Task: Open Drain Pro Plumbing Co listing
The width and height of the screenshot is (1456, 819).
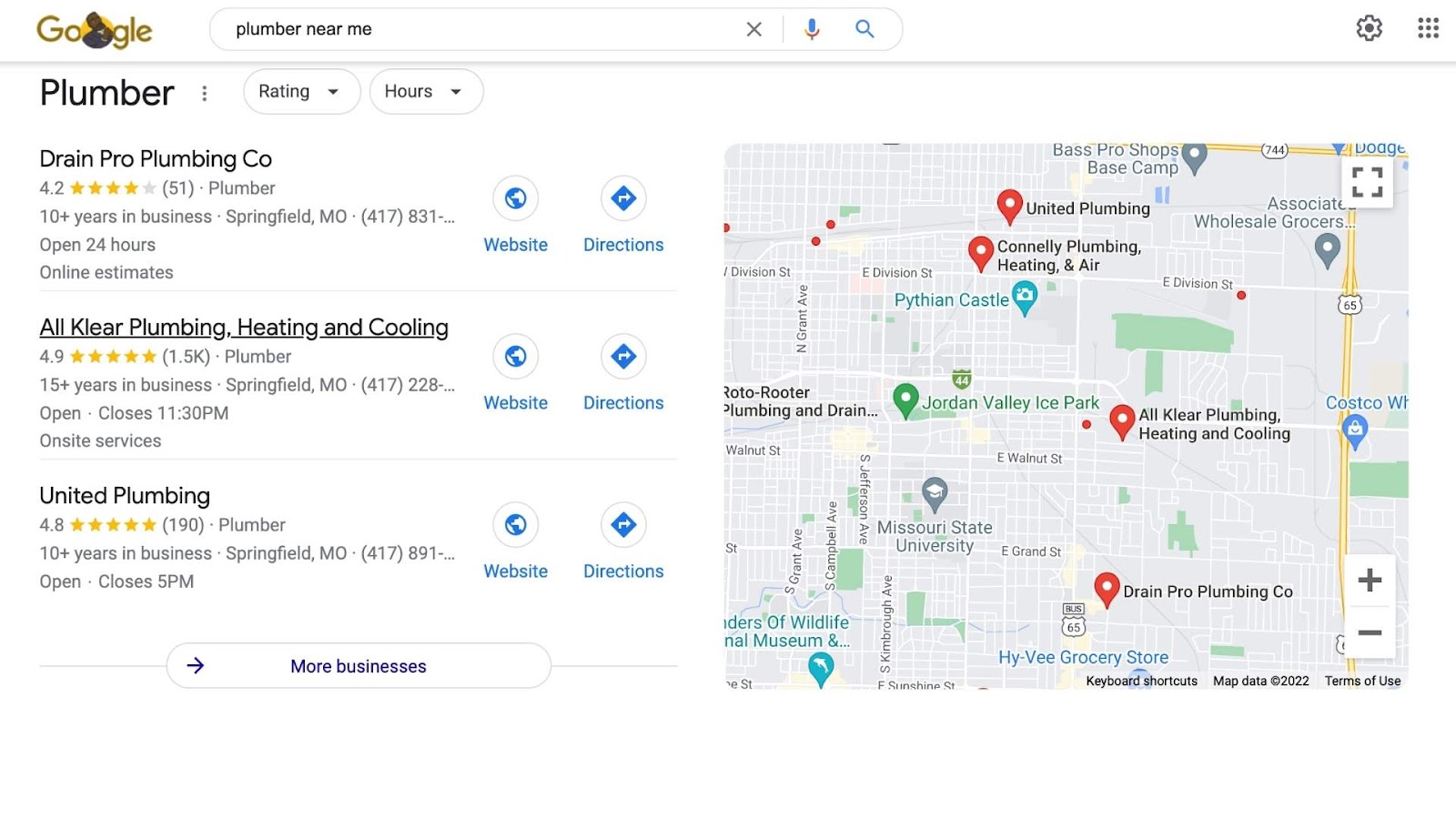Action: [156, 159]
